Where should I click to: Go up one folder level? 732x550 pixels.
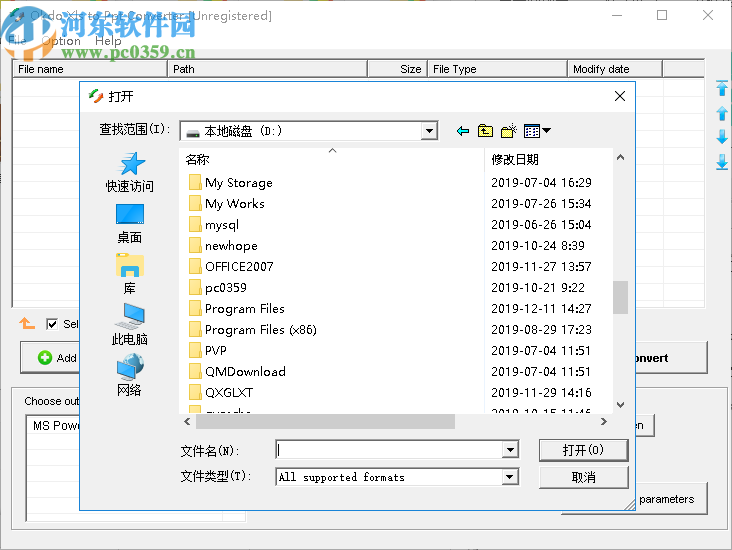(x=485, y=131)
